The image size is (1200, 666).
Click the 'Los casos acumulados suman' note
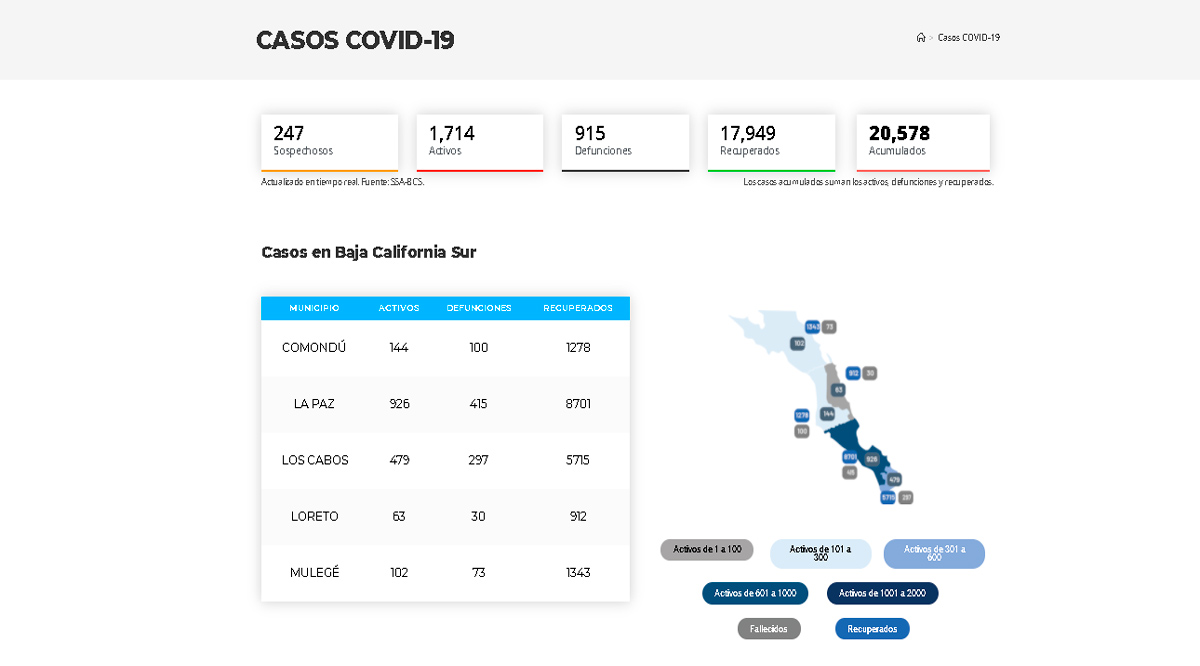tap(868, 182)
